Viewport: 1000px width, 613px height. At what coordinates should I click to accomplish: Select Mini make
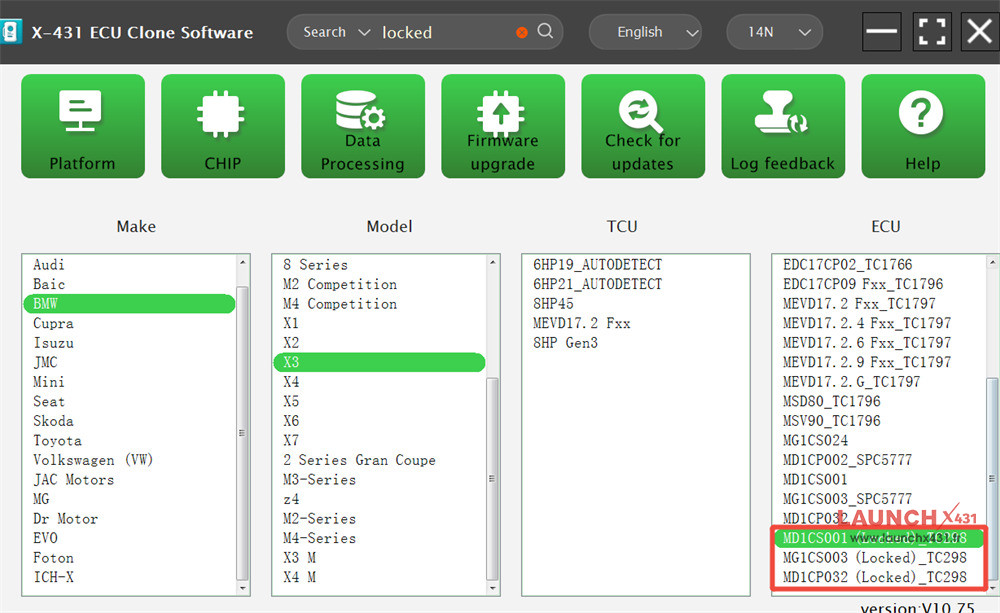[x=48, y=382]
